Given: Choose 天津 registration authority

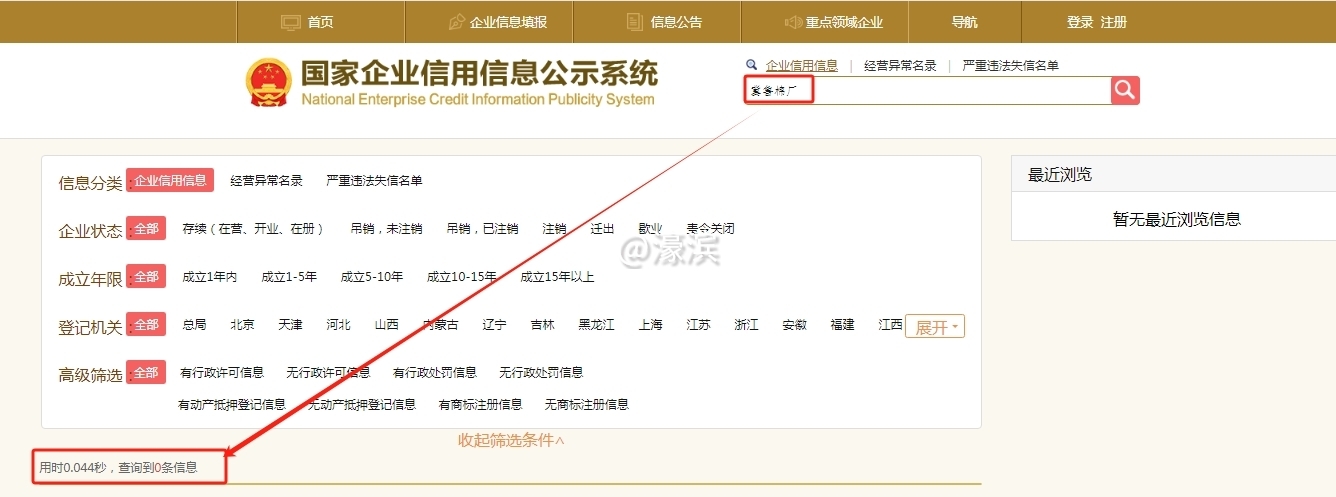Looking at the screenshot, I should click(x=290, y=325).
